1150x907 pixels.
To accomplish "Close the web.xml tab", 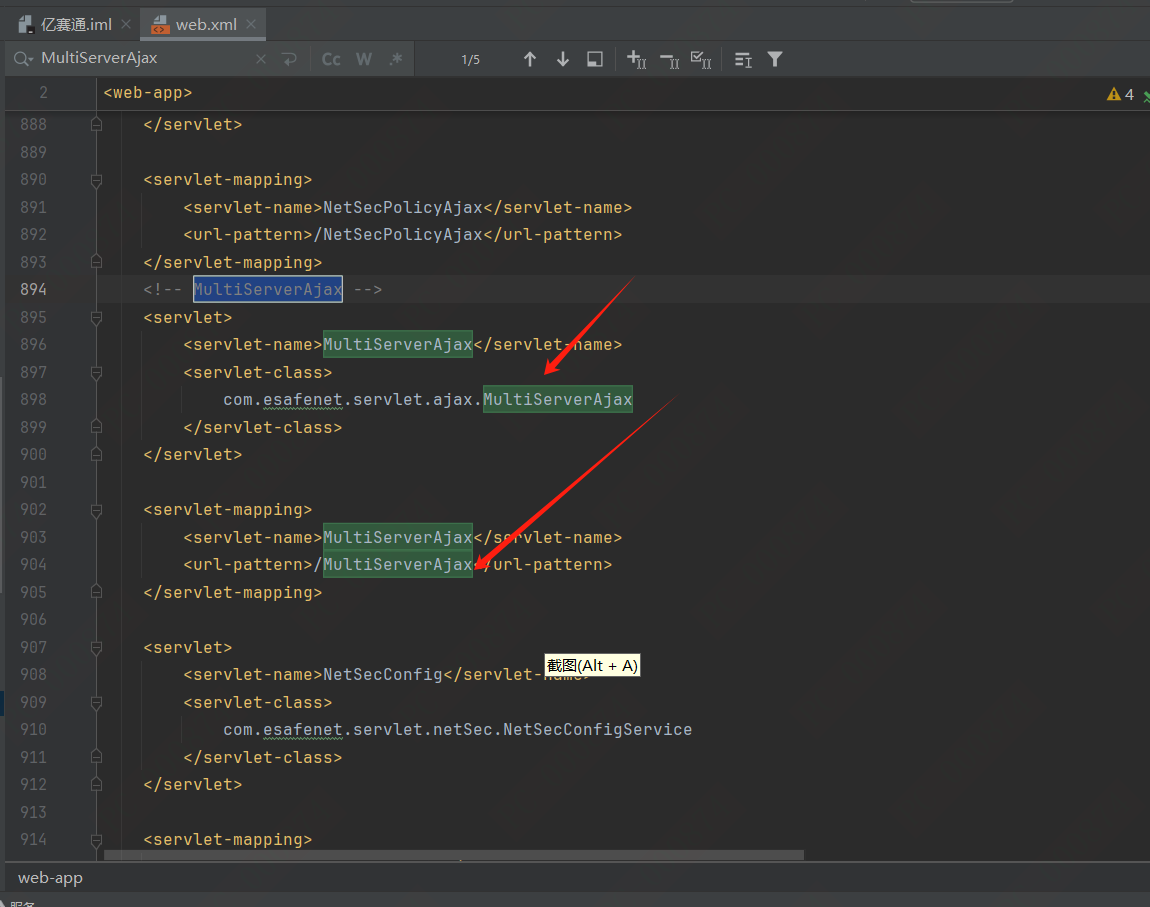I will [252, 24].
